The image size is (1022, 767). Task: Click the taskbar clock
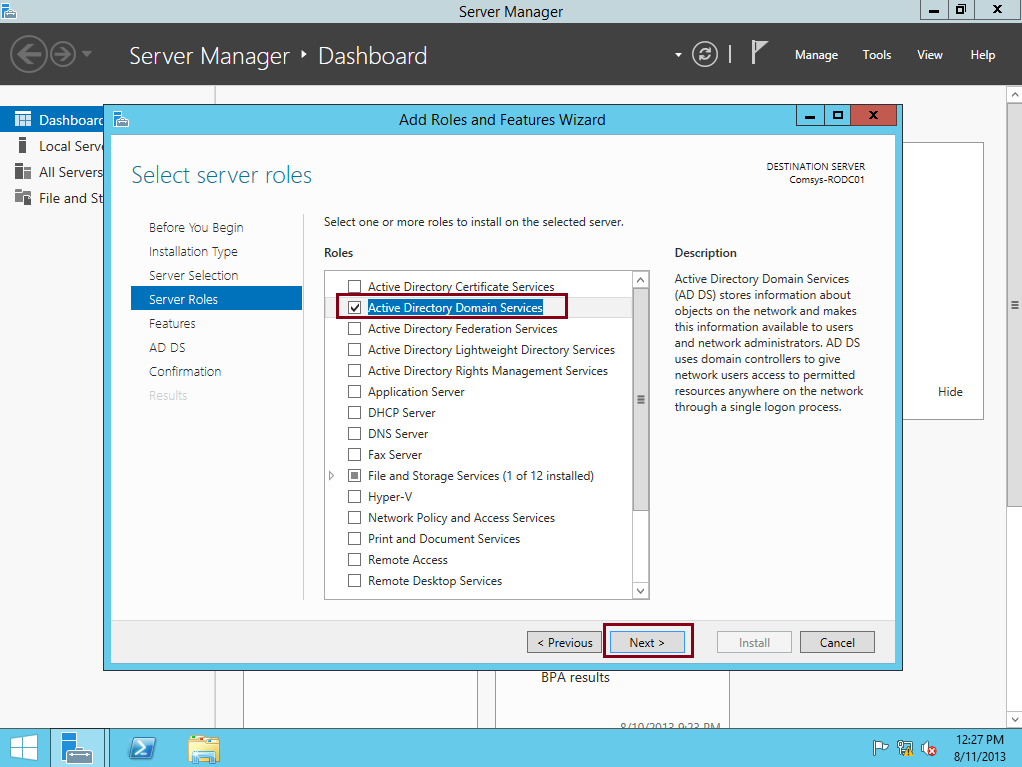click(x=980, y=748)
